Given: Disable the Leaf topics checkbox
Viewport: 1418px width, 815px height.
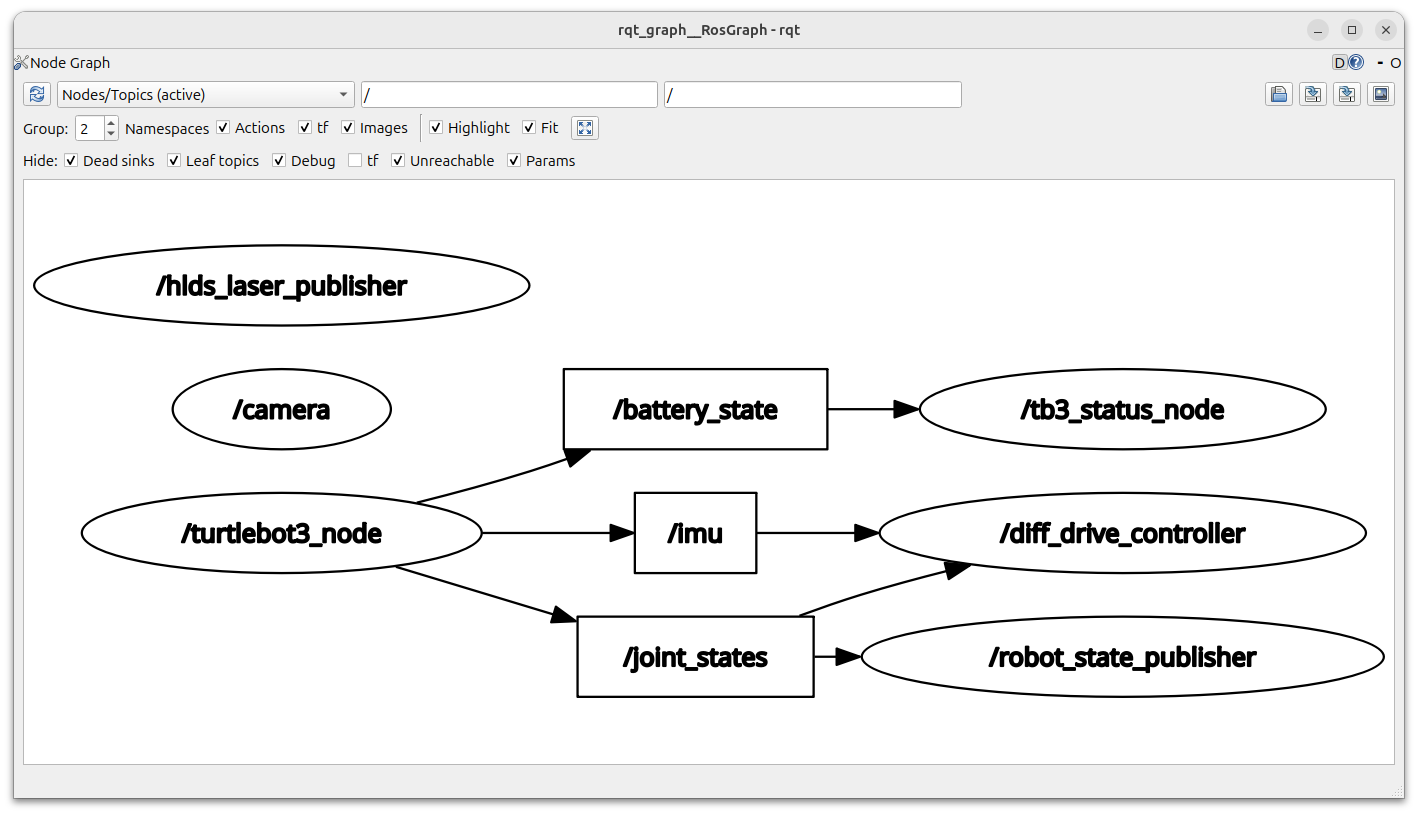Looking at the screenshot, I should pos(174,161).
